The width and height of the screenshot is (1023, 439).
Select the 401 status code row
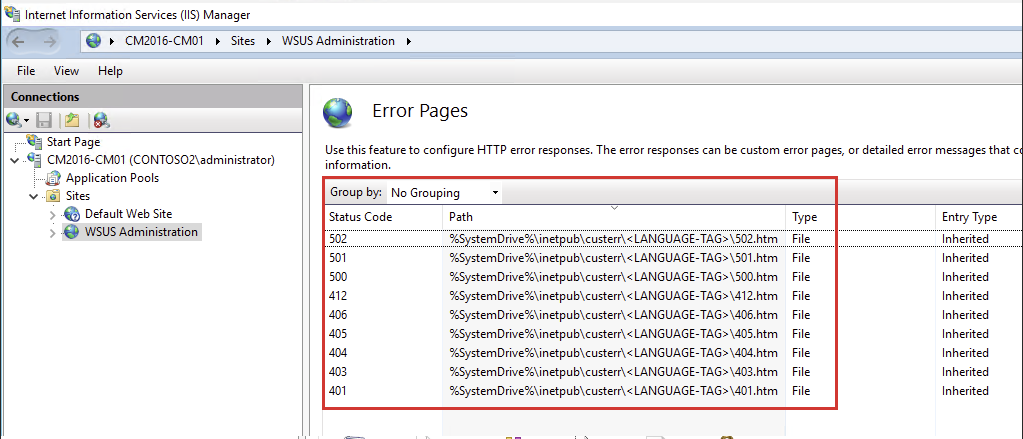pos(673,391)
